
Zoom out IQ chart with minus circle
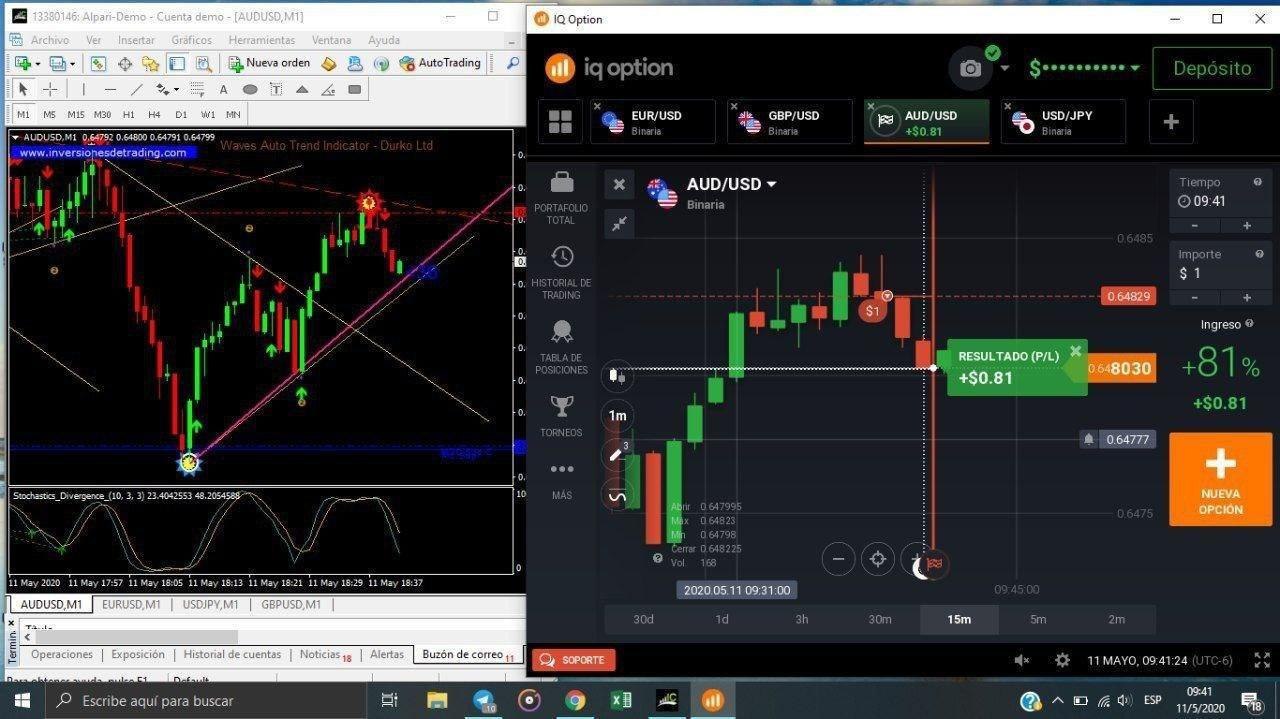click(838, 559)
